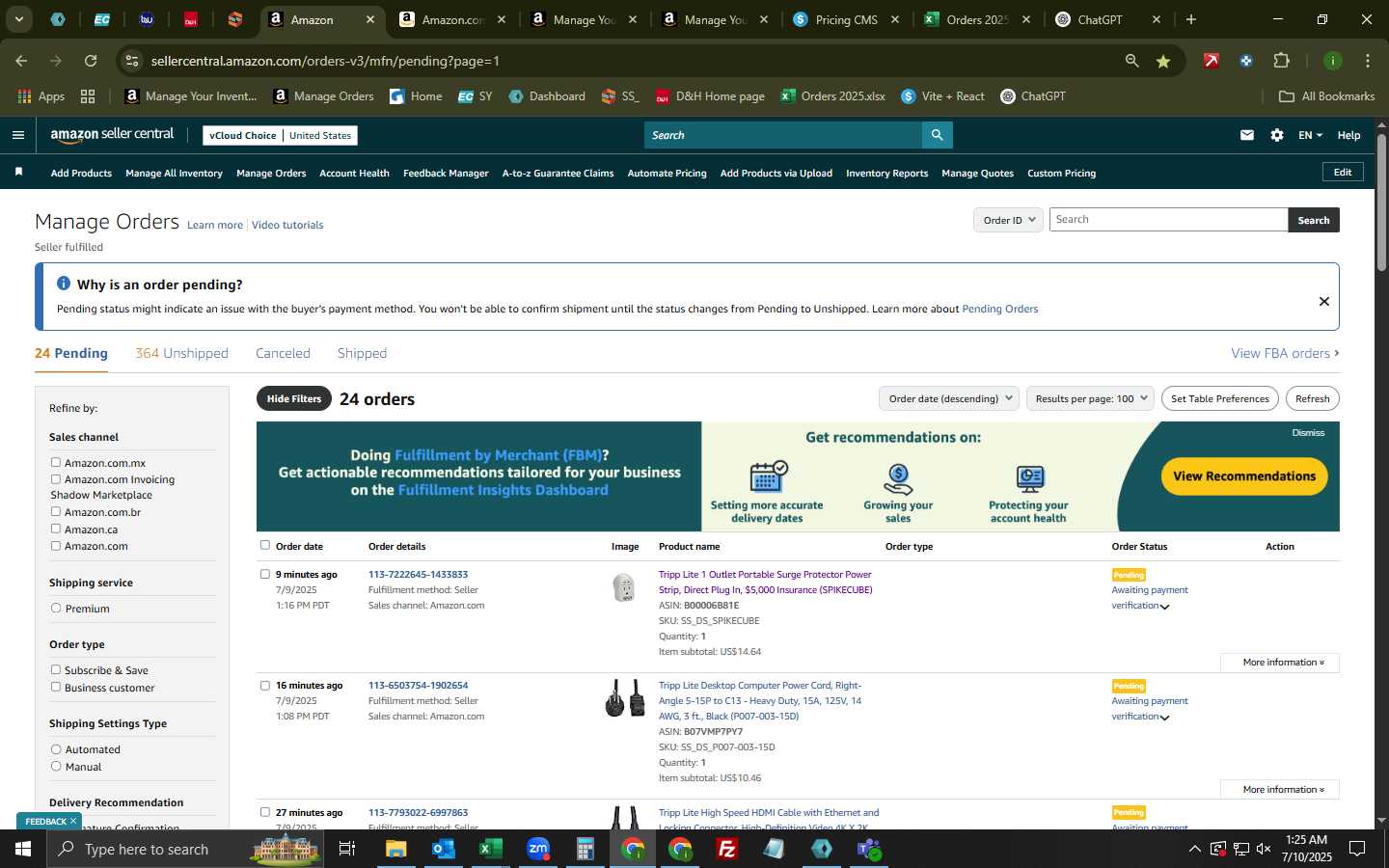
Task: Open the settings gear icon
Action: (x=1277, y=135)
